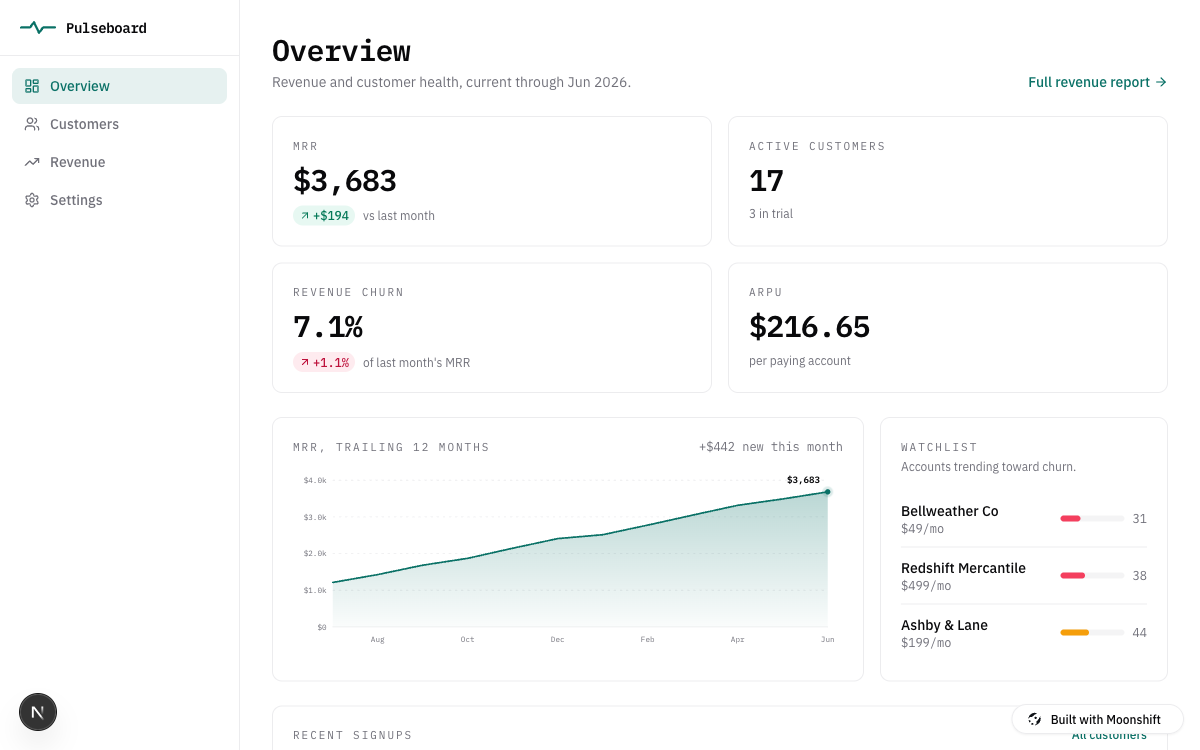
Task: Open the Overview menu item
Action: pyautogui.click(x=119, y=86)
